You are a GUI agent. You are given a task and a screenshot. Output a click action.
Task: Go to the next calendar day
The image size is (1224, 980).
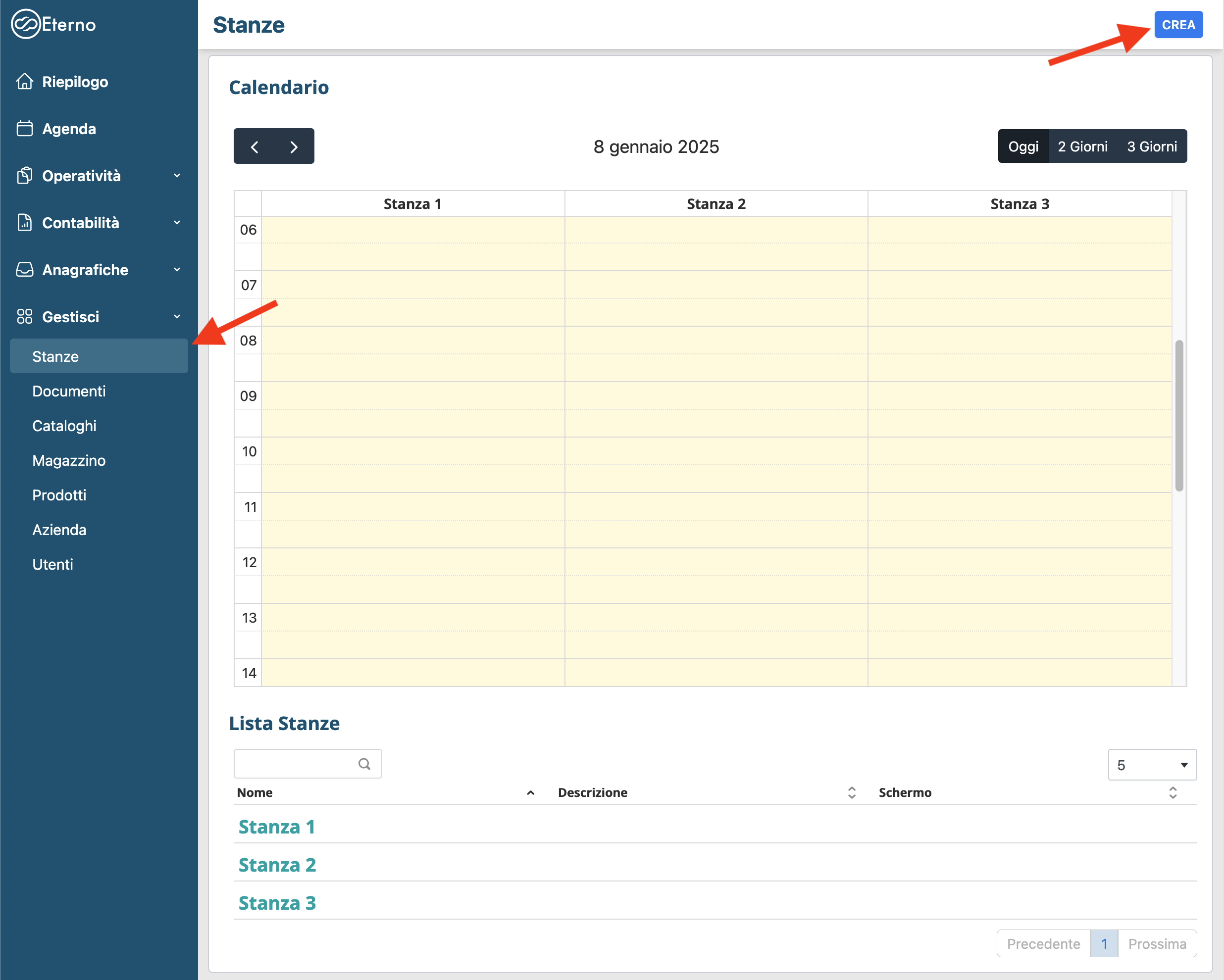tap(294, 147)
